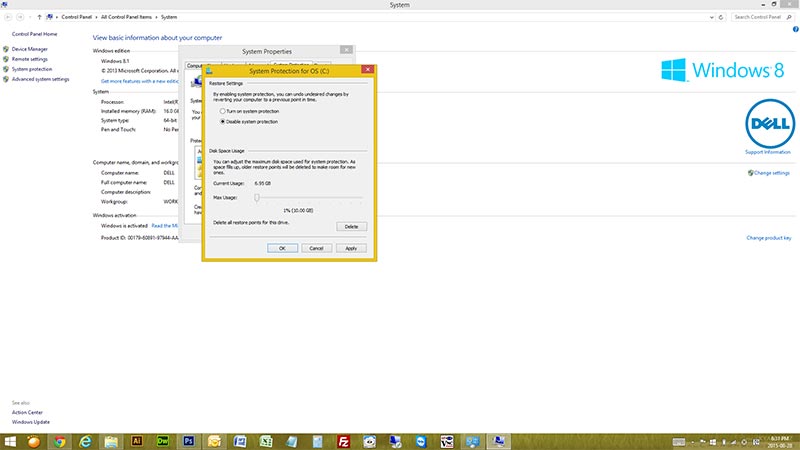Click Read the Microsoft license link

[165, 226]
